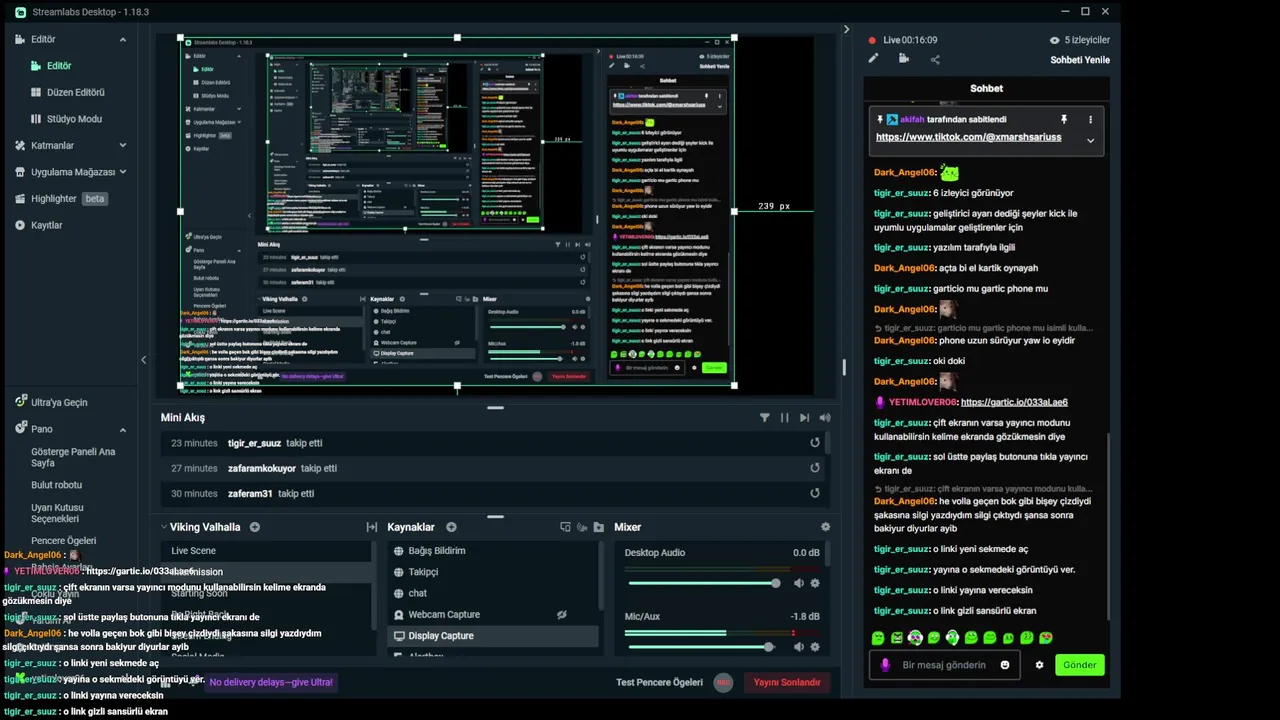Click the audio source icon in Kaynaklar header
Viewport: 1280px width, 720px height.
coord(582,527)
